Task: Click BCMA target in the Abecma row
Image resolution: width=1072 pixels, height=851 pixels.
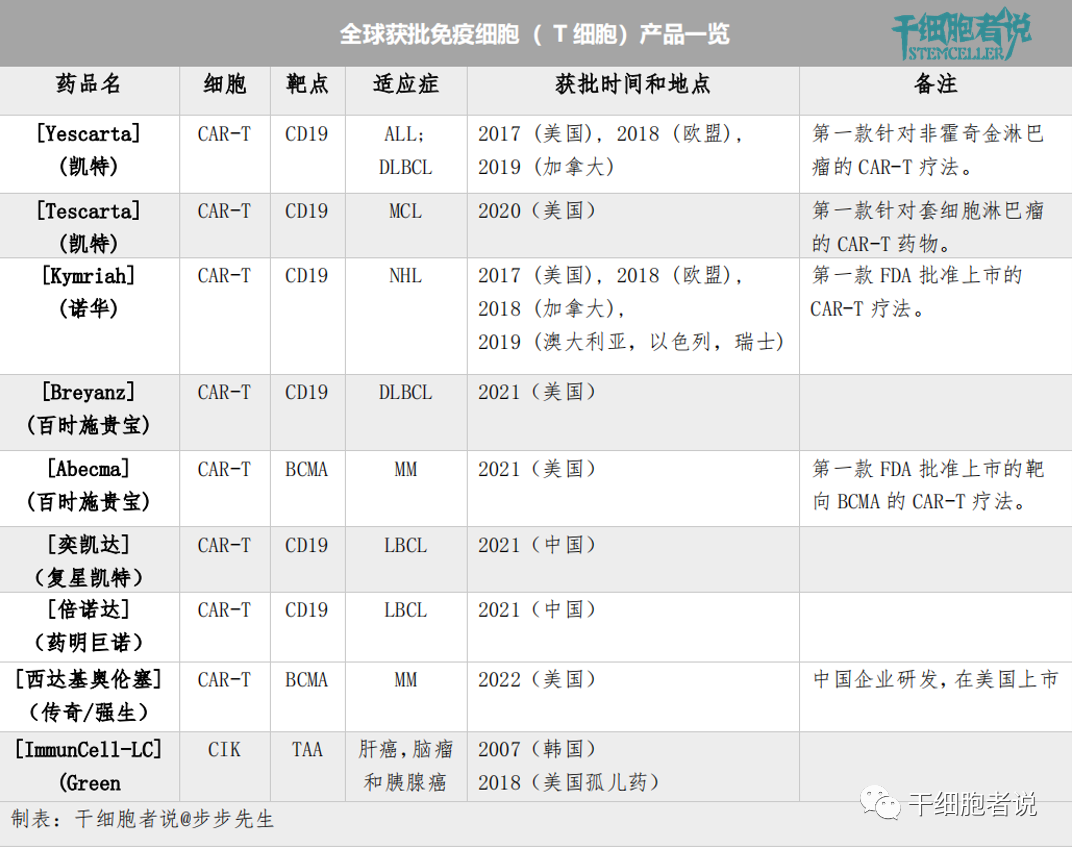Action: click(x=307, y=470)
